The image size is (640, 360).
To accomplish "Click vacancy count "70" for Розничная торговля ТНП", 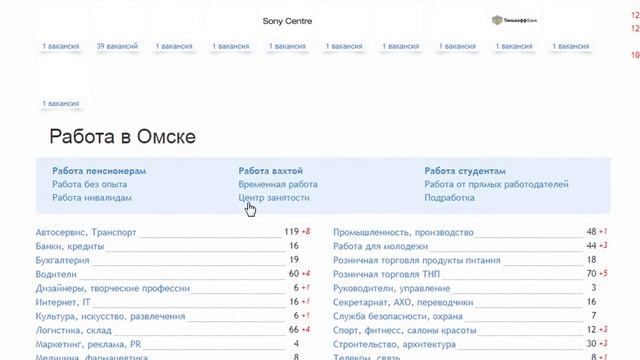I will (x=591, y=273).
